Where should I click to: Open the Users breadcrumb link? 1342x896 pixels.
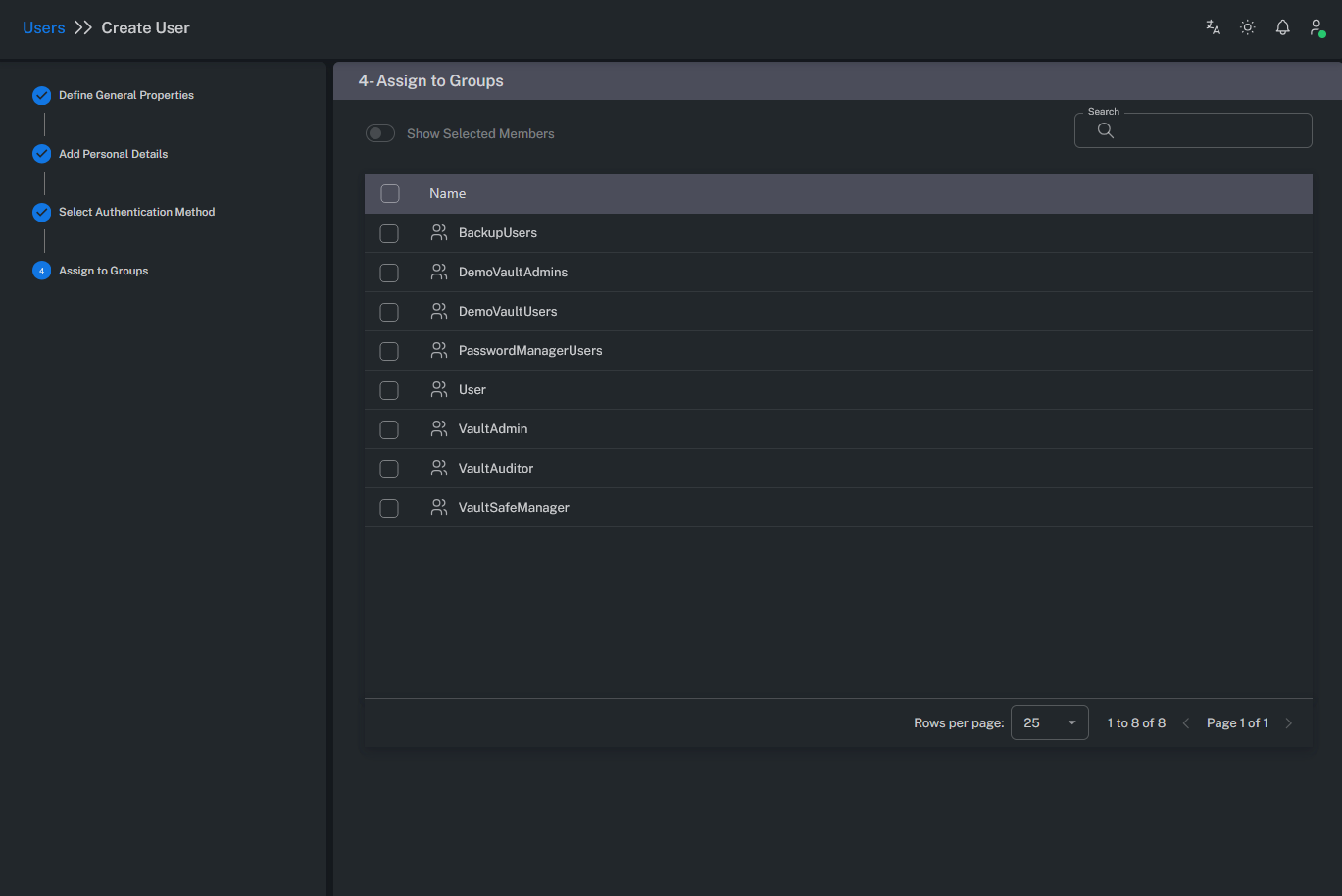click(x=43, y=26)
